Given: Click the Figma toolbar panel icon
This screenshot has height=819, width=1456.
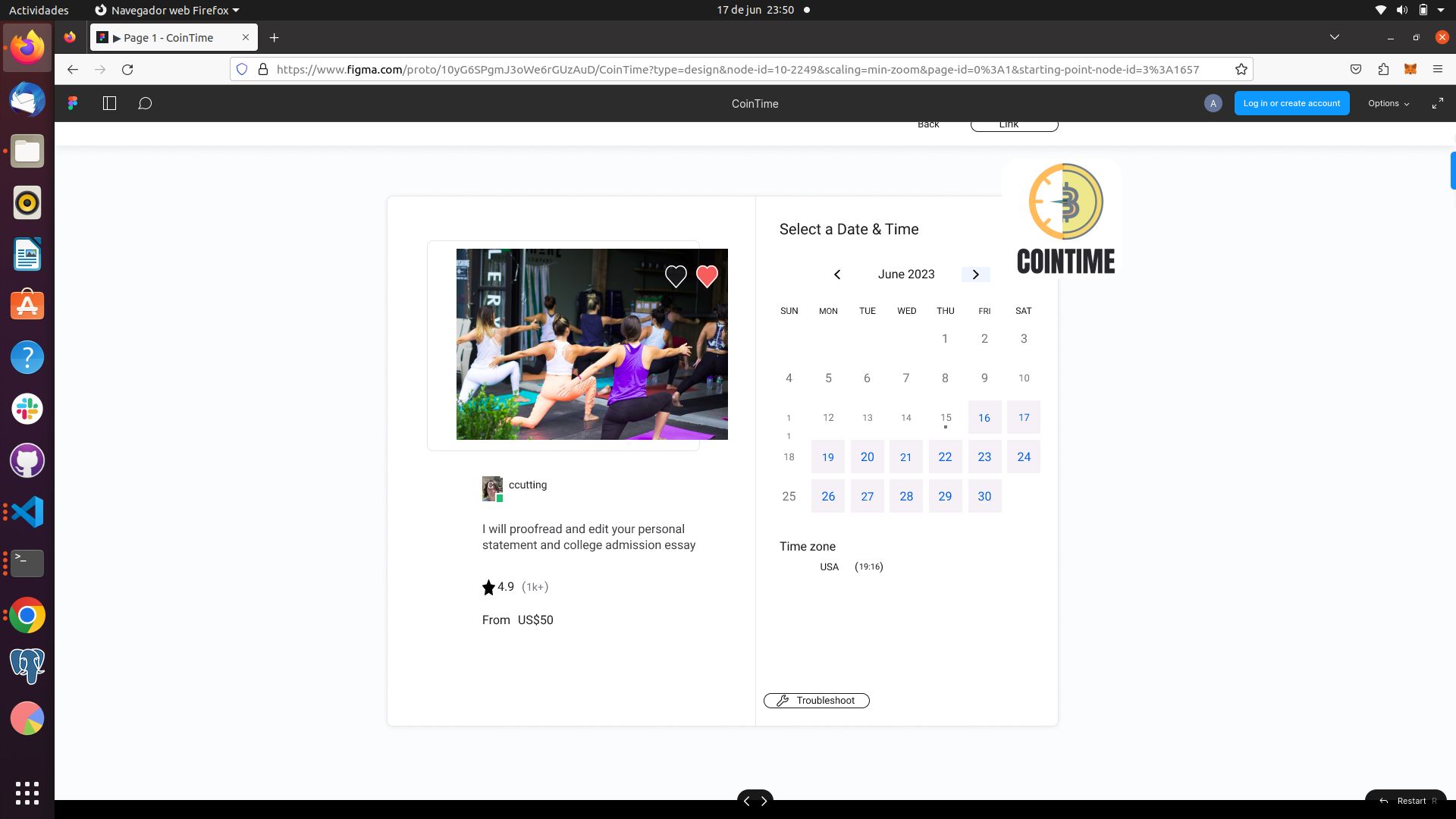Looking at the screenshot, I should point(110,103).
